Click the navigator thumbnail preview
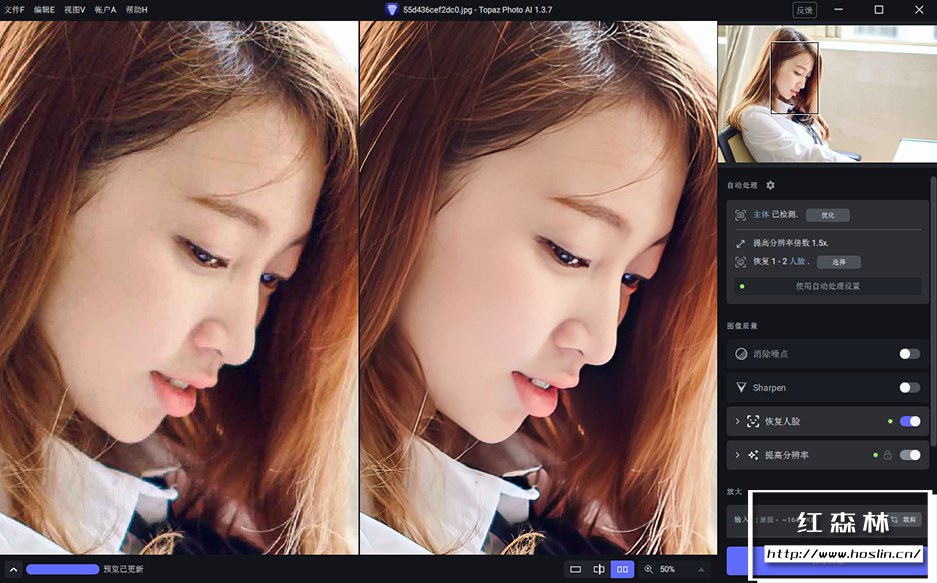 pos(827,94)
